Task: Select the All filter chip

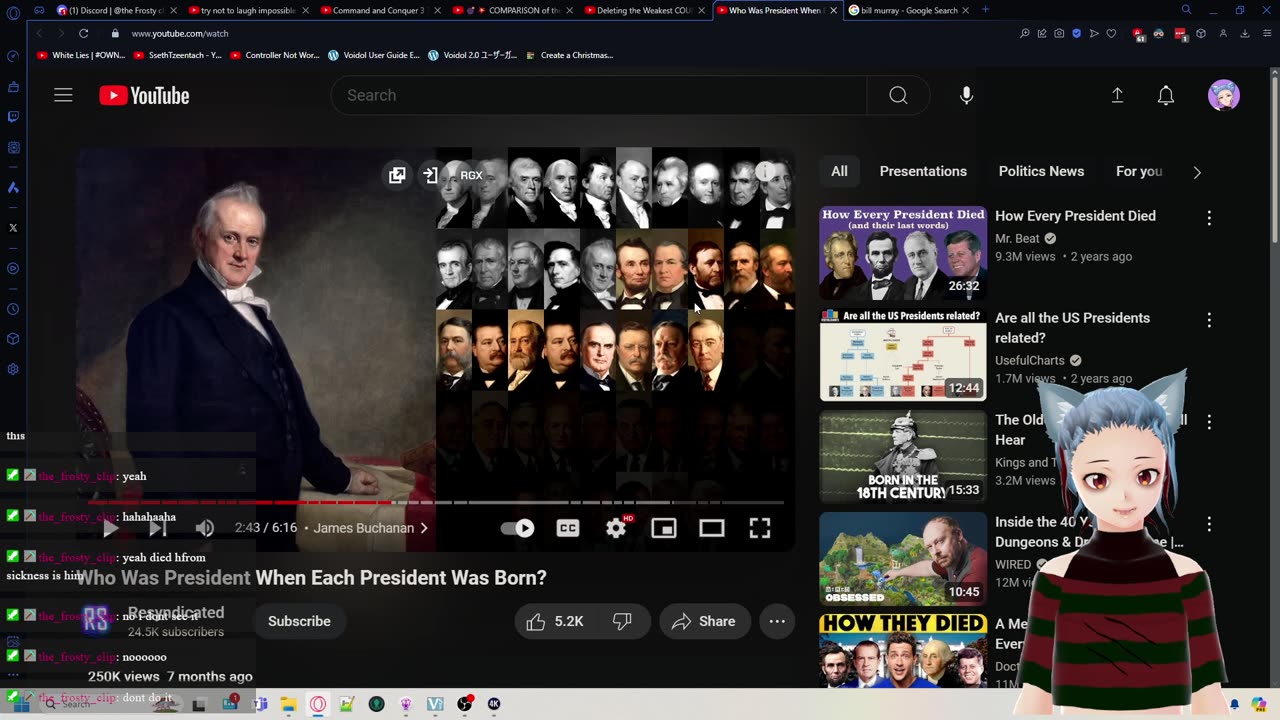Action: [x=839, y=171]
